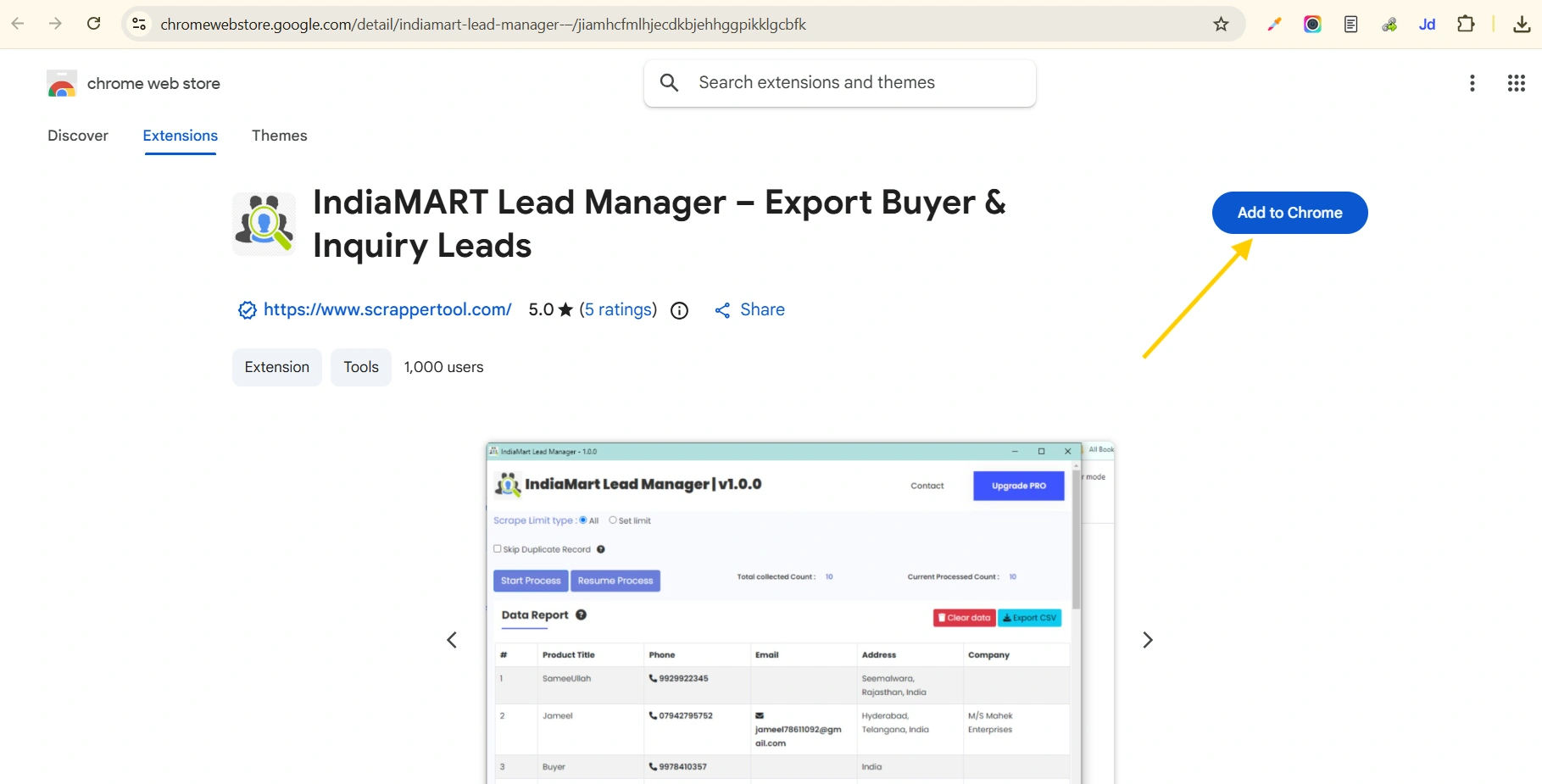1542x784 pixels.
Task: Click the Chrome Web Store logo
Action: 62,84
